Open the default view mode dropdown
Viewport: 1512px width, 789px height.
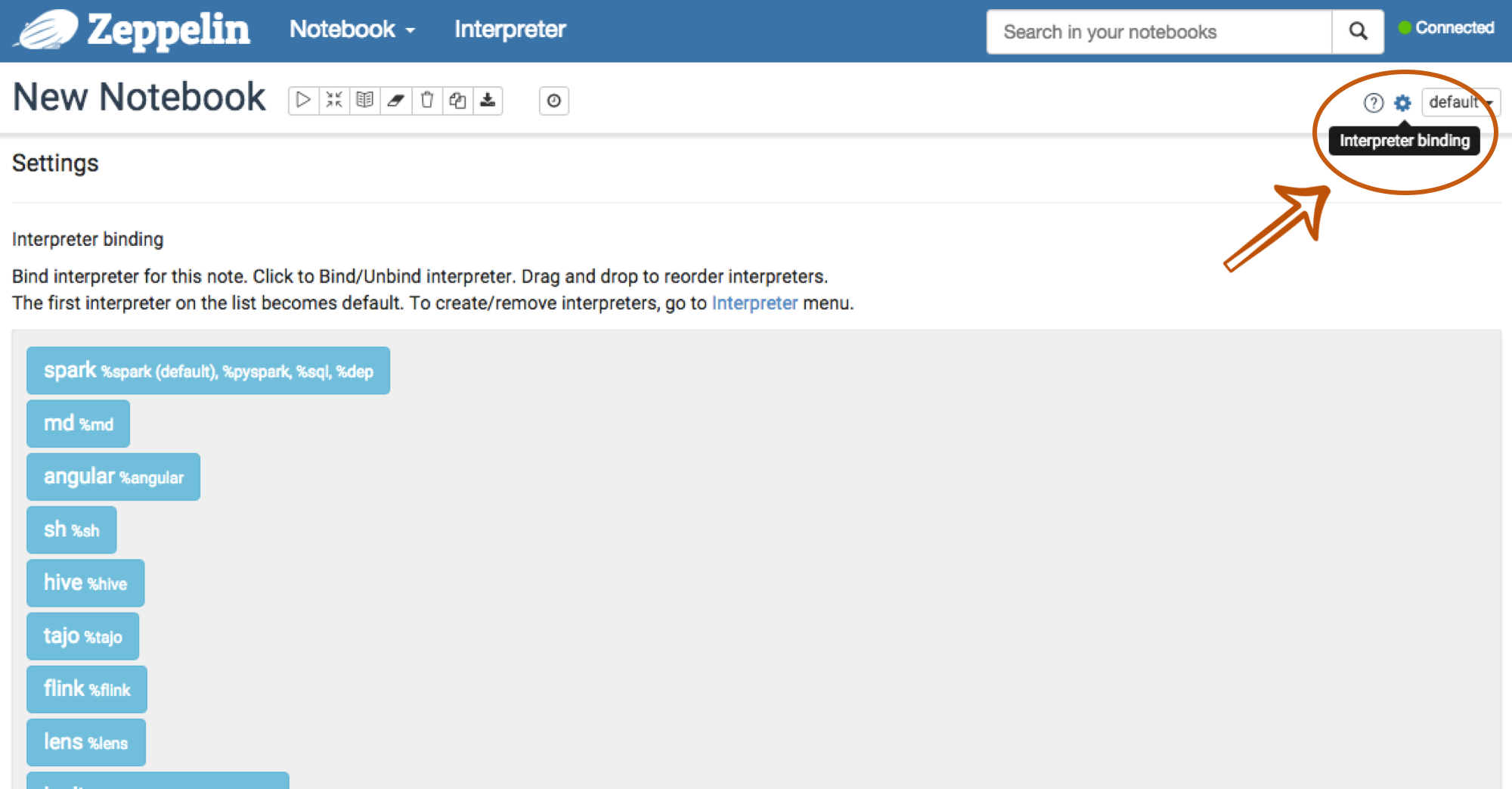coord(1460,102)
